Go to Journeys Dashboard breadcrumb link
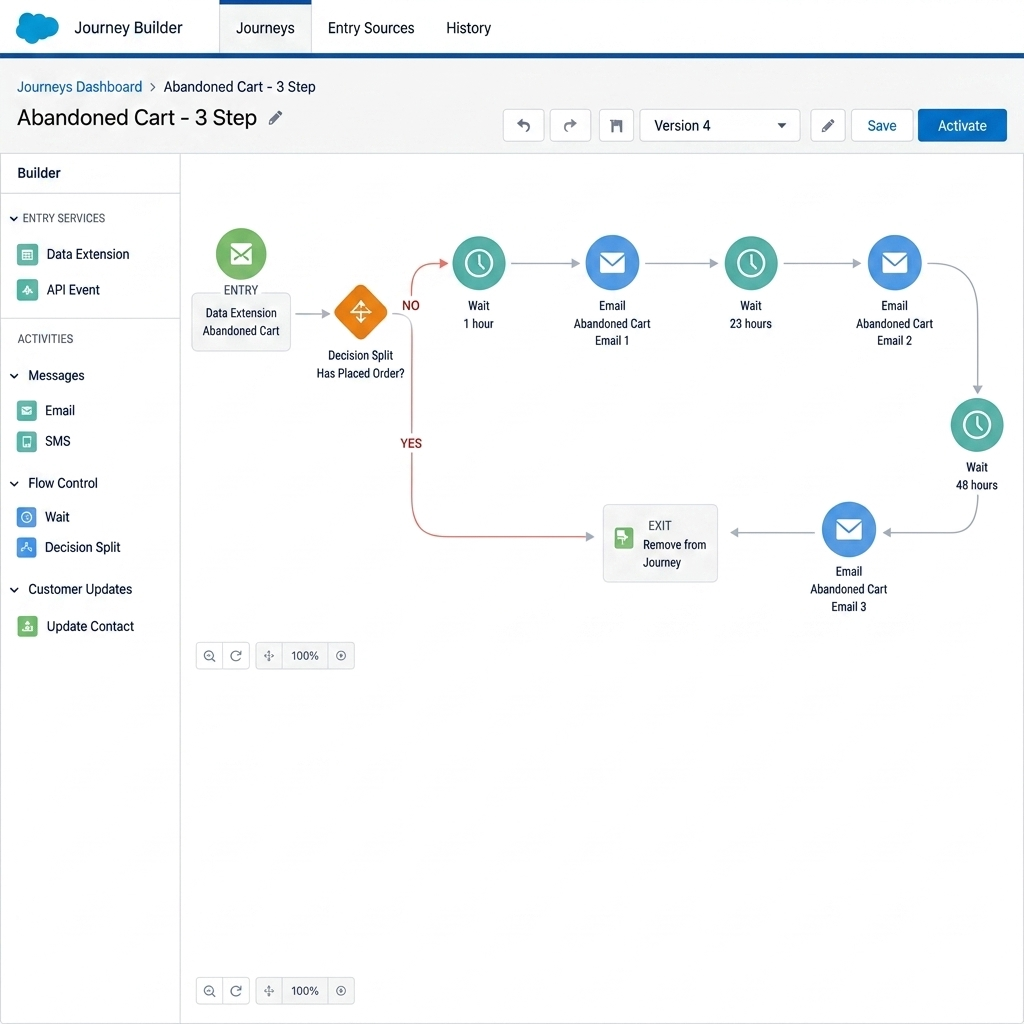This screenshot has height=1024, width=1024. 79,87
